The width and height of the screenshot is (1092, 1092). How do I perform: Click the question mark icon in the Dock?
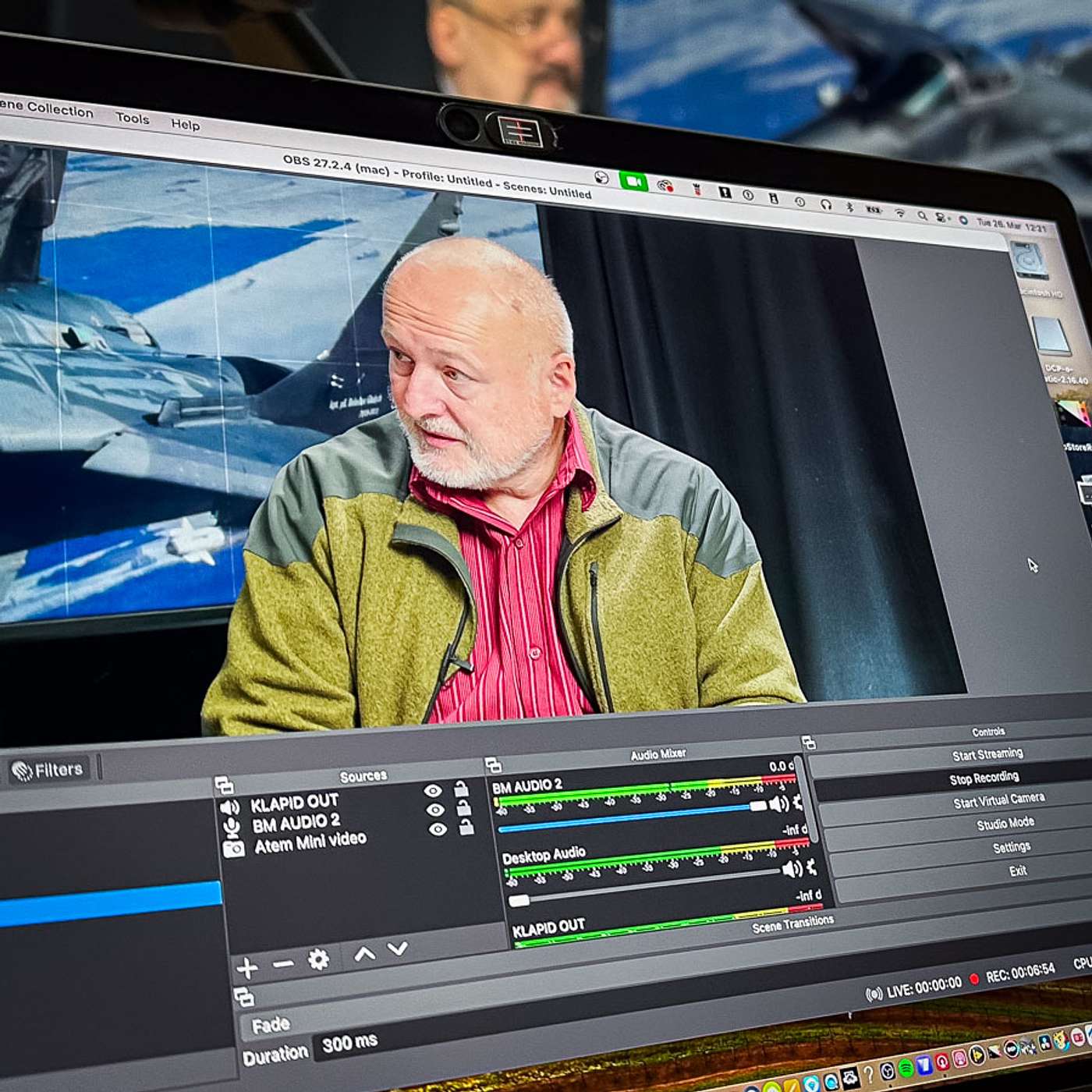868,1076
